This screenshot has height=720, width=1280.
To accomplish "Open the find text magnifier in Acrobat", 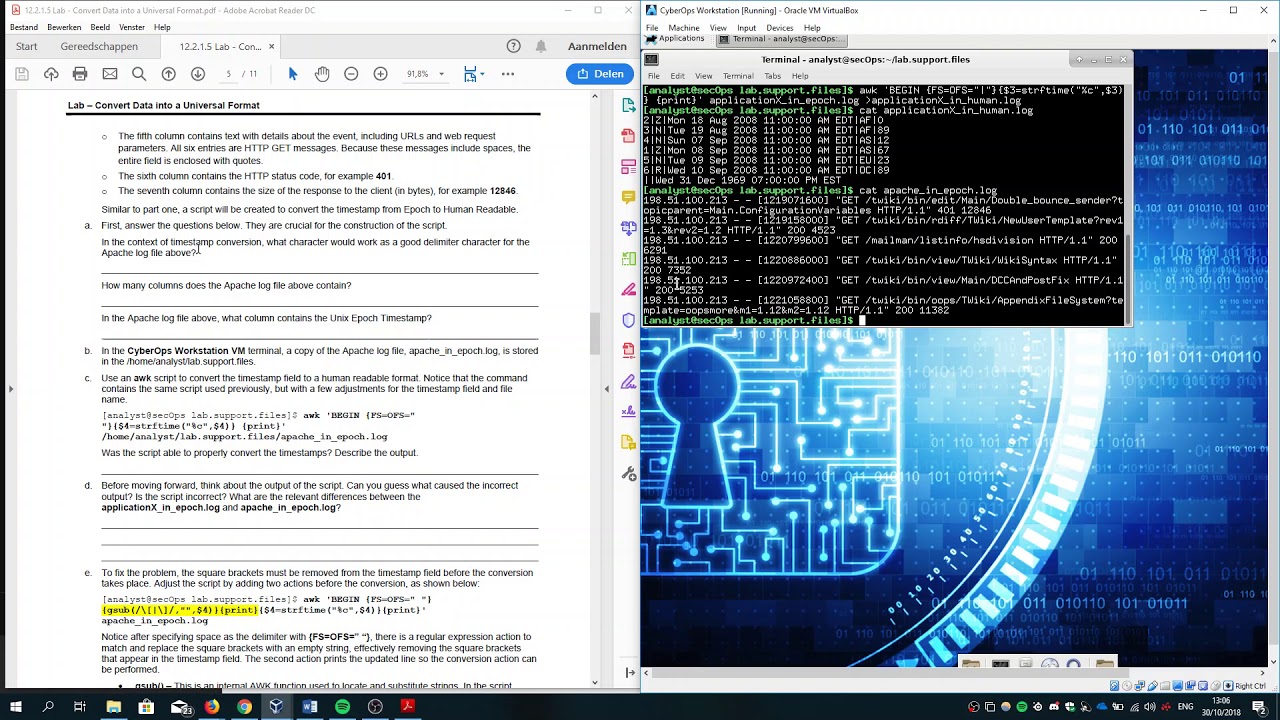I will point(139,74).
